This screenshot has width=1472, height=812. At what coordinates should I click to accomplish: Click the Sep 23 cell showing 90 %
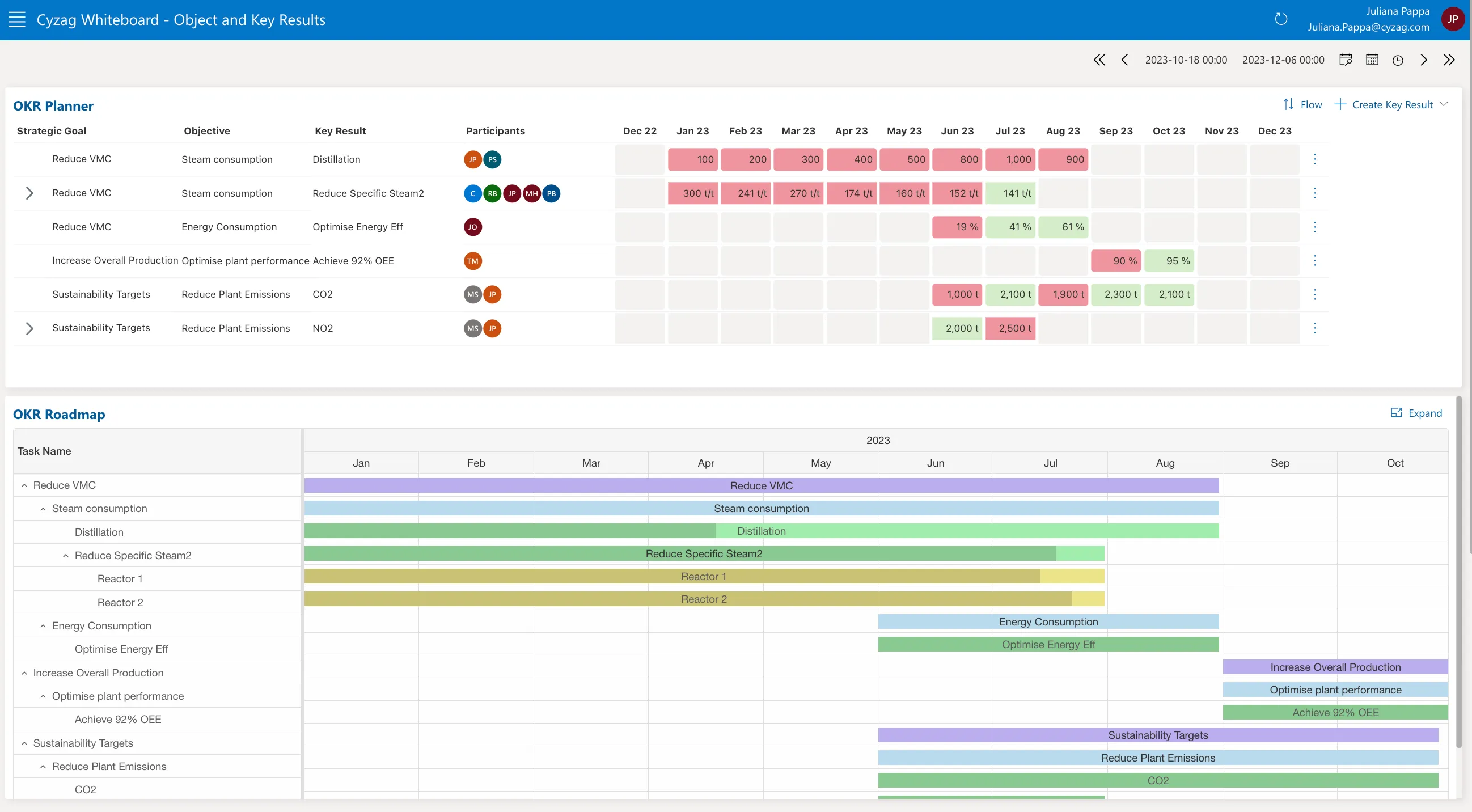tap(1115, 261)
